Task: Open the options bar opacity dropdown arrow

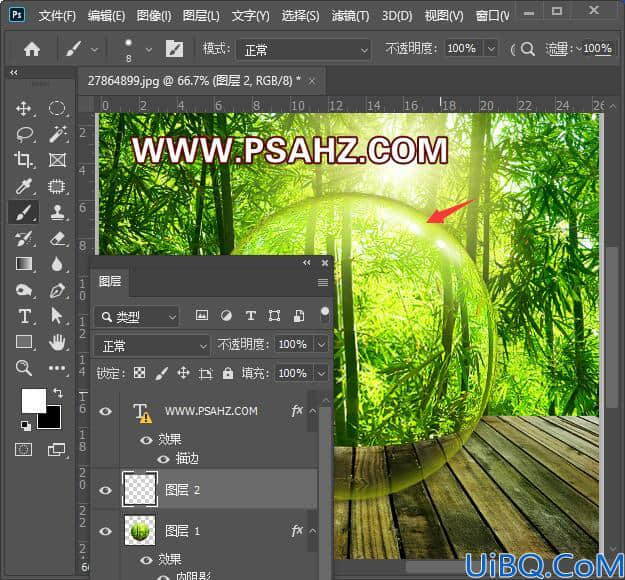Action: click(x=491, y=49)
